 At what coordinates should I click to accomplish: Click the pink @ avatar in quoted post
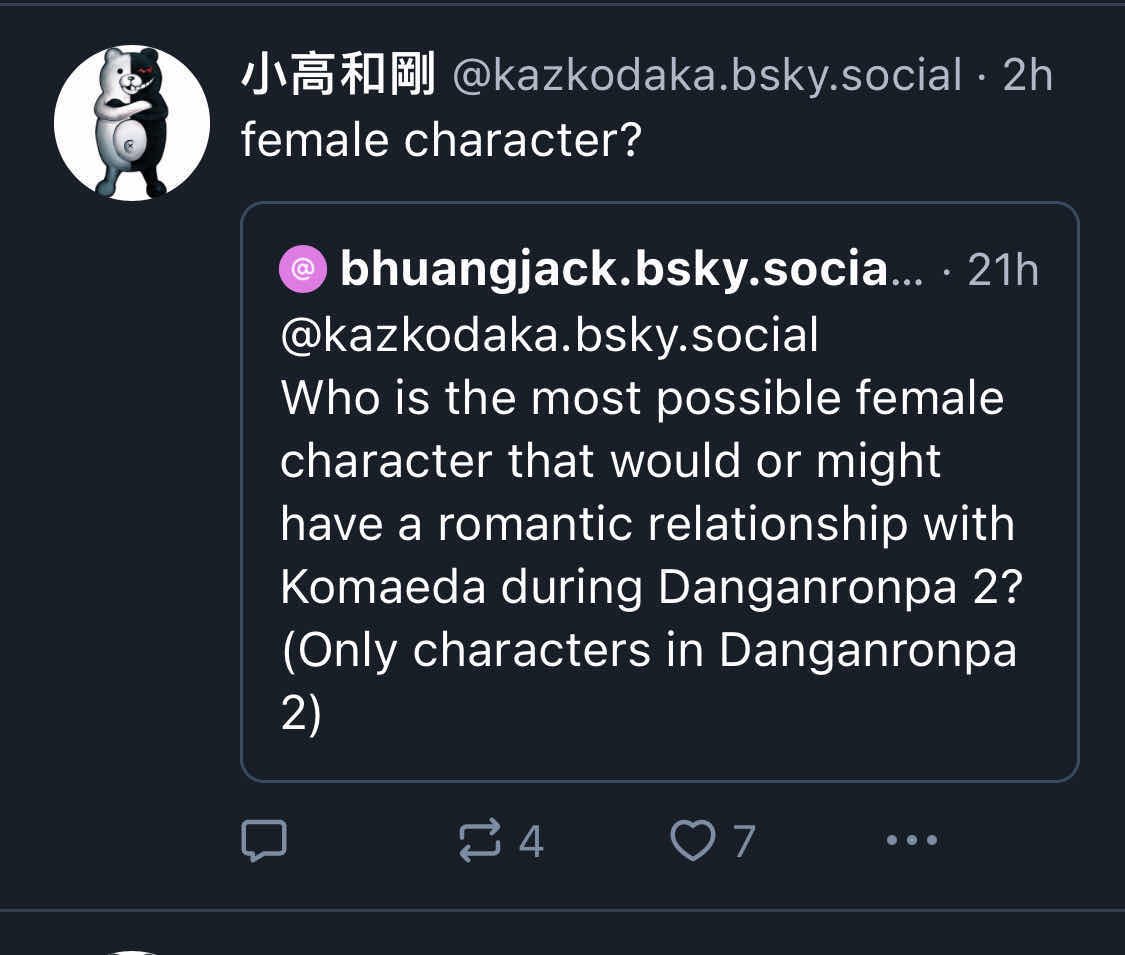click(304, 269)
